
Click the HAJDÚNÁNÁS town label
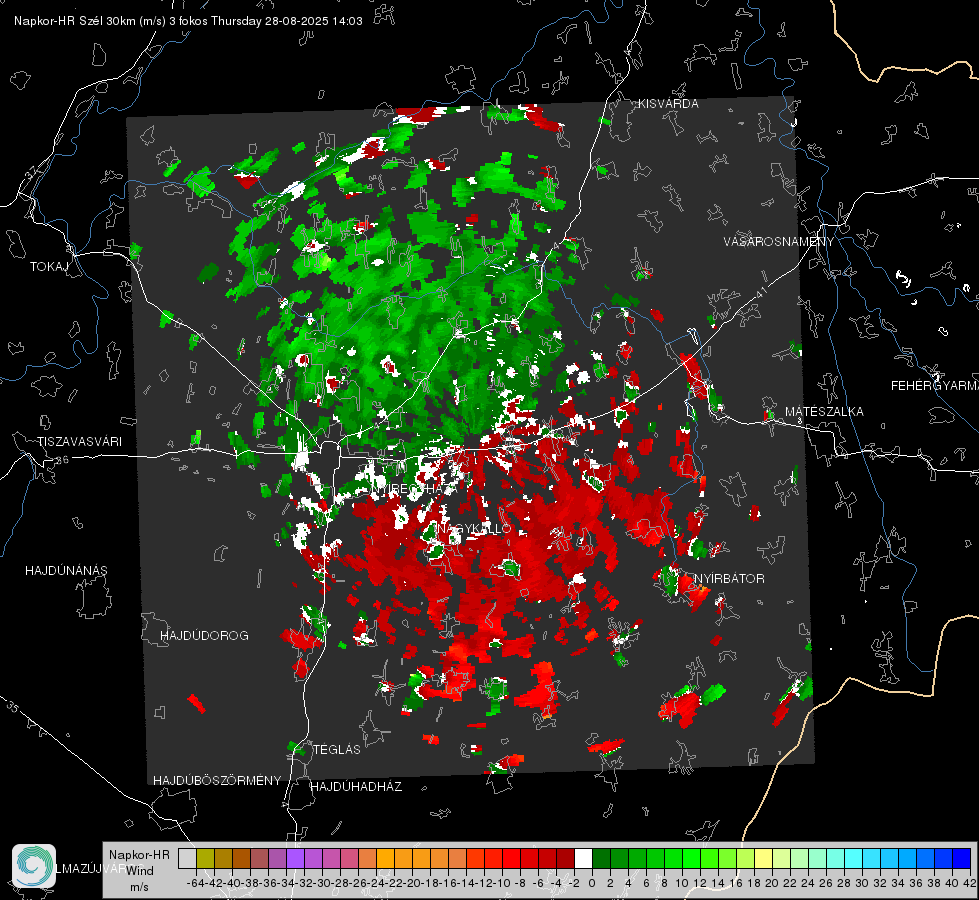coord(66,571)
